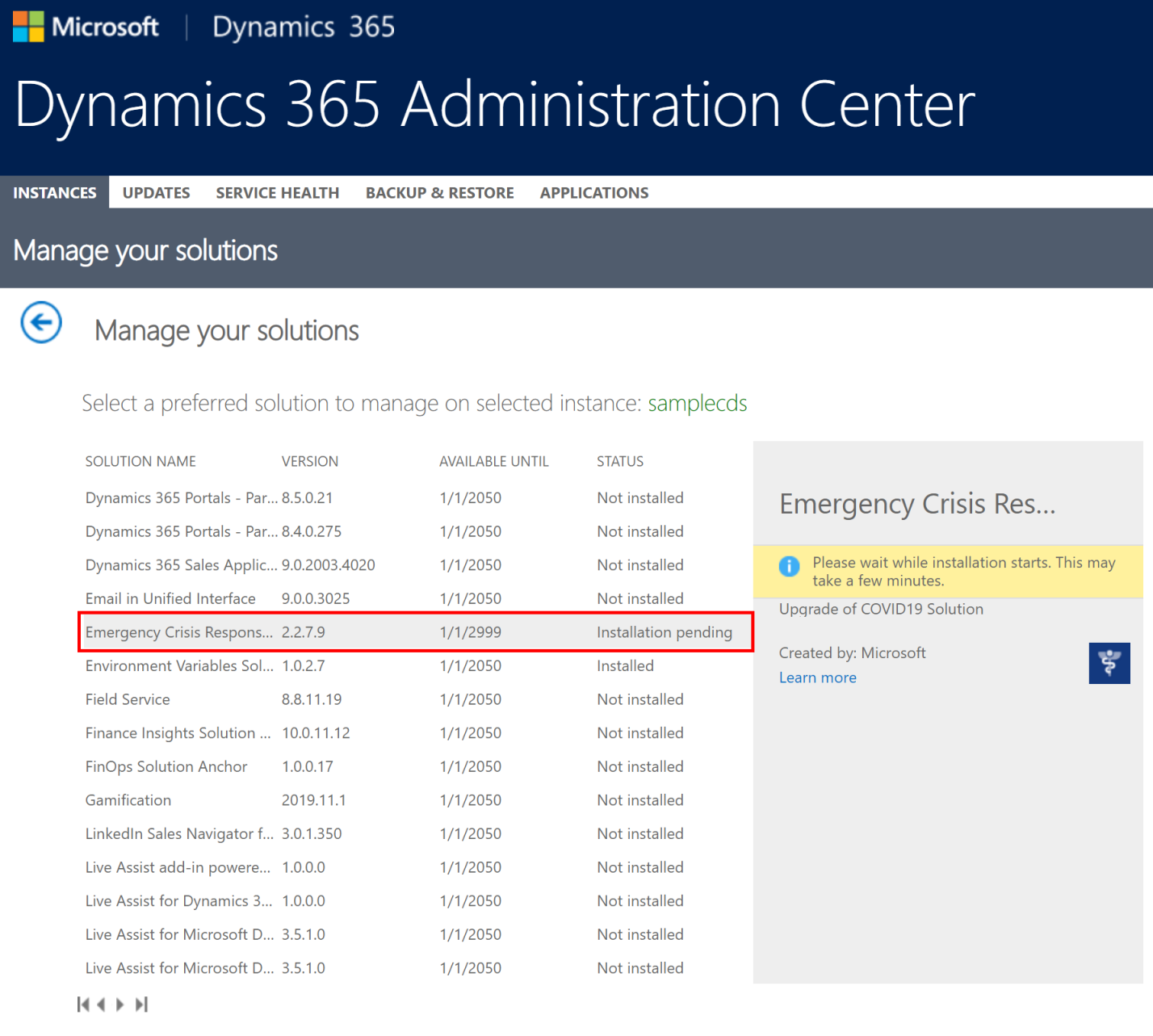The image size is (1153, 1036).
Task: Go to previous page of solutions
Action: [x=101, y=1005]
